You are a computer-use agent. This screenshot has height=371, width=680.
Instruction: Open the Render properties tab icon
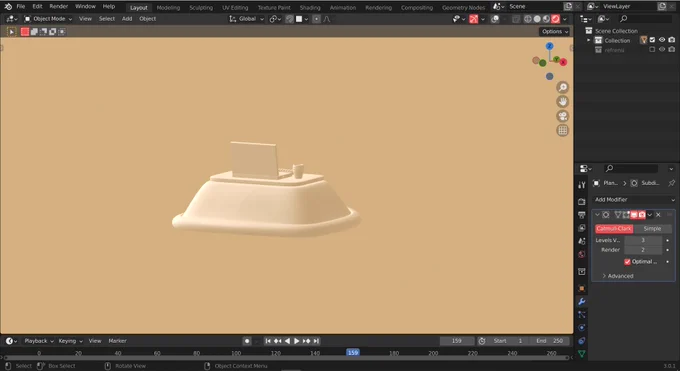pyautogui.click(x=582, y=202)
